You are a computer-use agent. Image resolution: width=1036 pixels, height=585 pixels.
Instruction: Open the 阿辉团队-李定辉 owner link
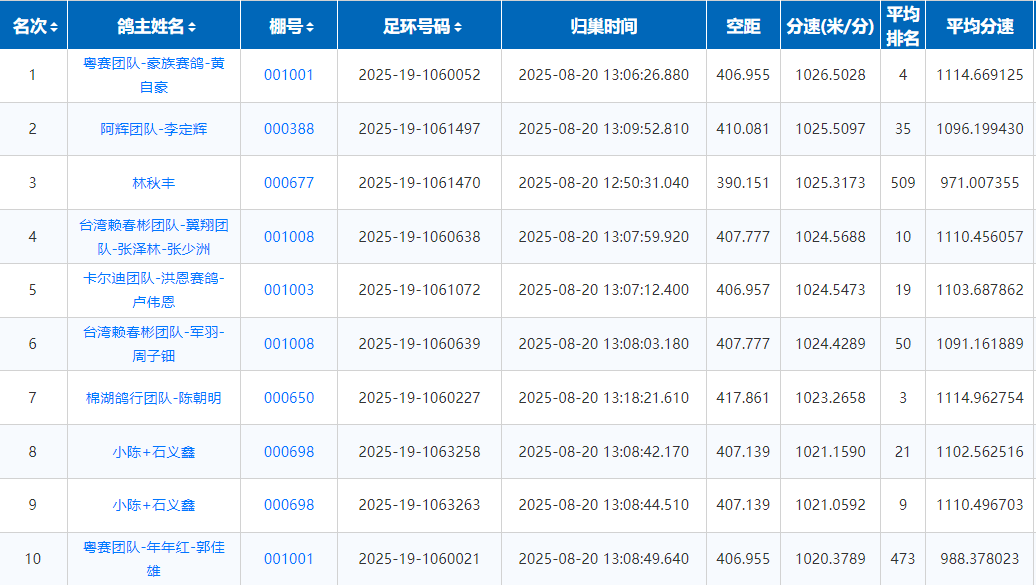click(x=154, y=129)
